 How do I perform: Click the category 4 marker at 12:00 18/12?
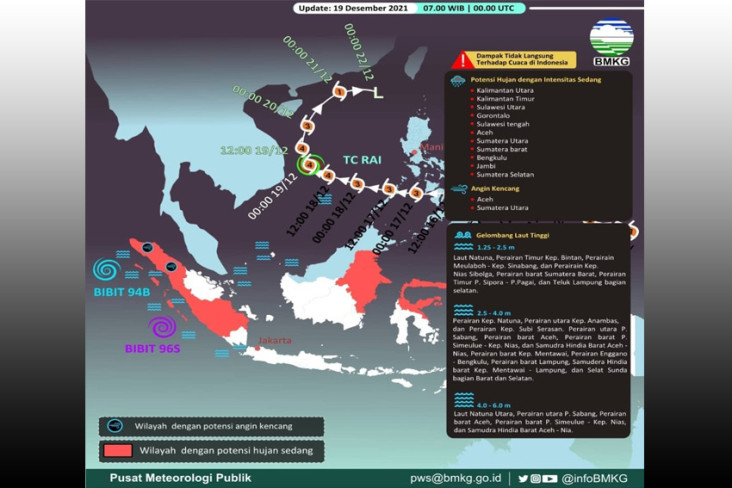point(329,176)
